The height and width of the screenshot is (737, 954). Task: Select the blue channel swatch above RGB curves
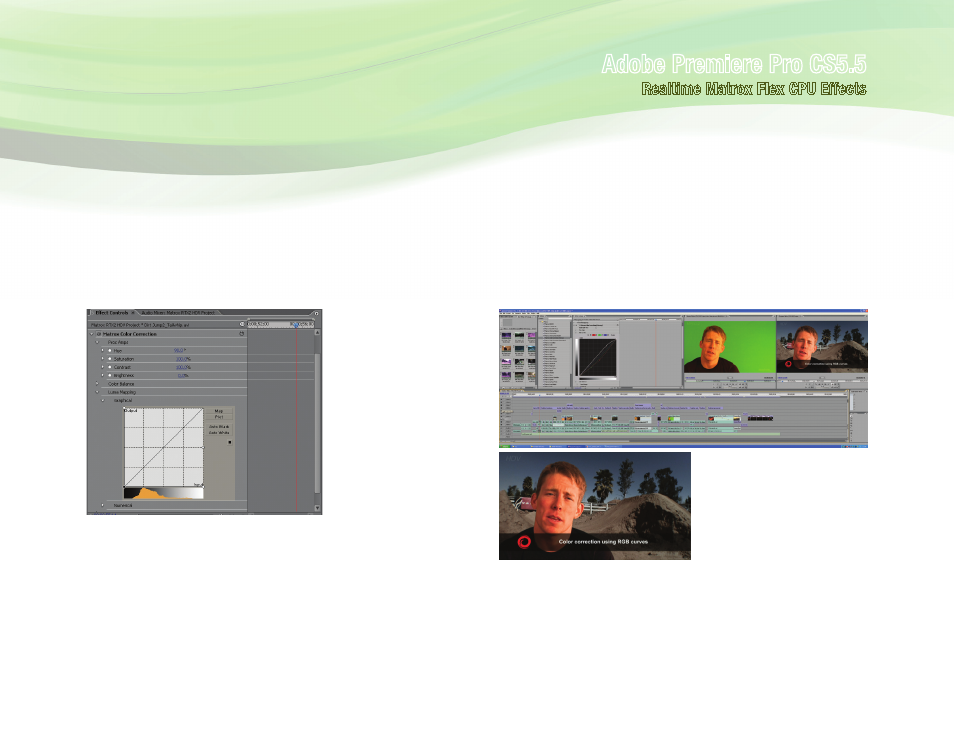(605, 335)
